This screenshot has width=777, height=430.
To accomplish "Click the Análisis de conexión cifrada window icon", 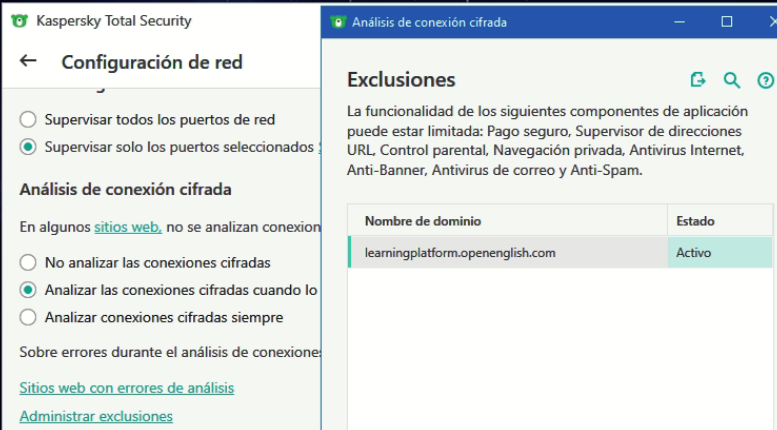I will [x=338, y=22].
